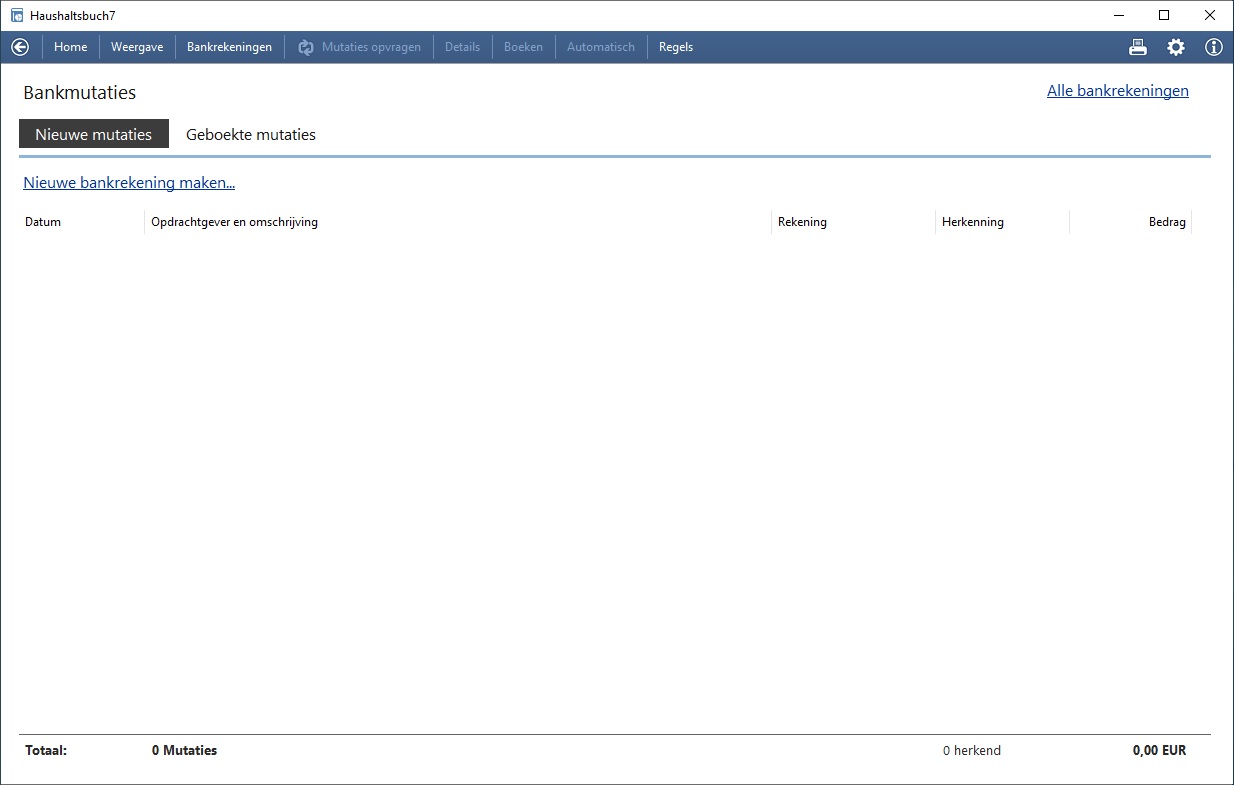Open the Home menu item
Image resolution: width=1234 pixels, height=785 pixels.
(70, 47)
